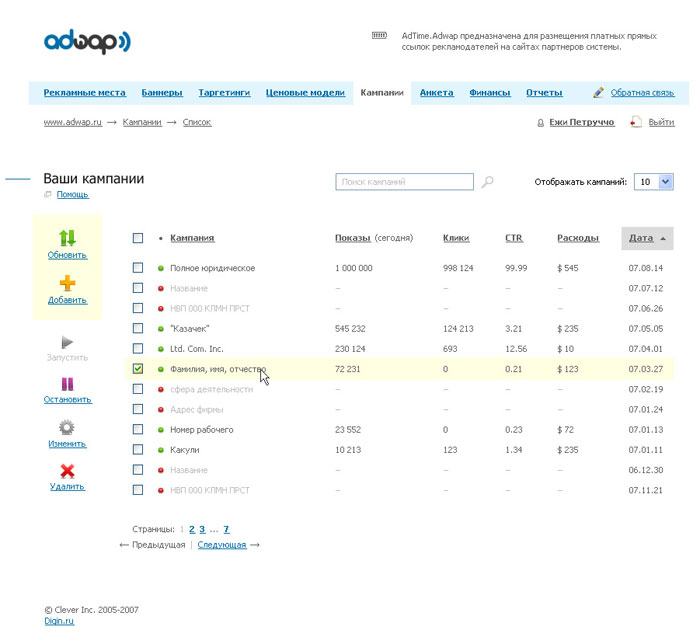Check the "Полное юридическое" campaign checkbox
The height and width of the screenshot is (644, 700).
point(138,268)
